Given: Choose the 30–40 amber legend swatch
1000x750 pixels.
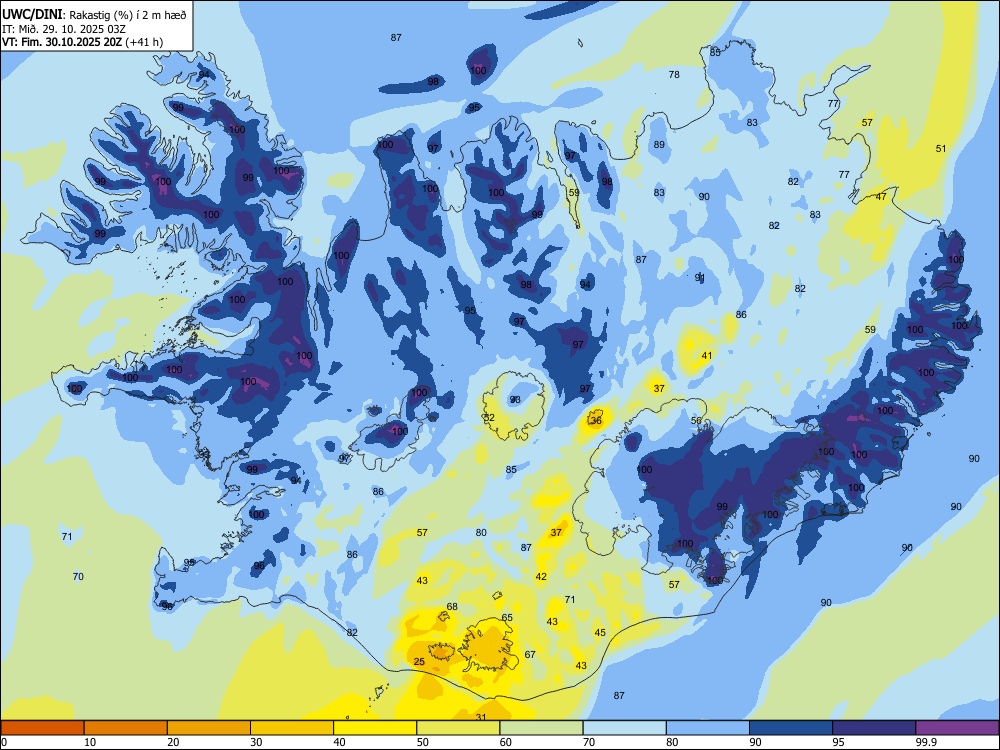Looking at the screenshot, I should [x=292, y=728].
